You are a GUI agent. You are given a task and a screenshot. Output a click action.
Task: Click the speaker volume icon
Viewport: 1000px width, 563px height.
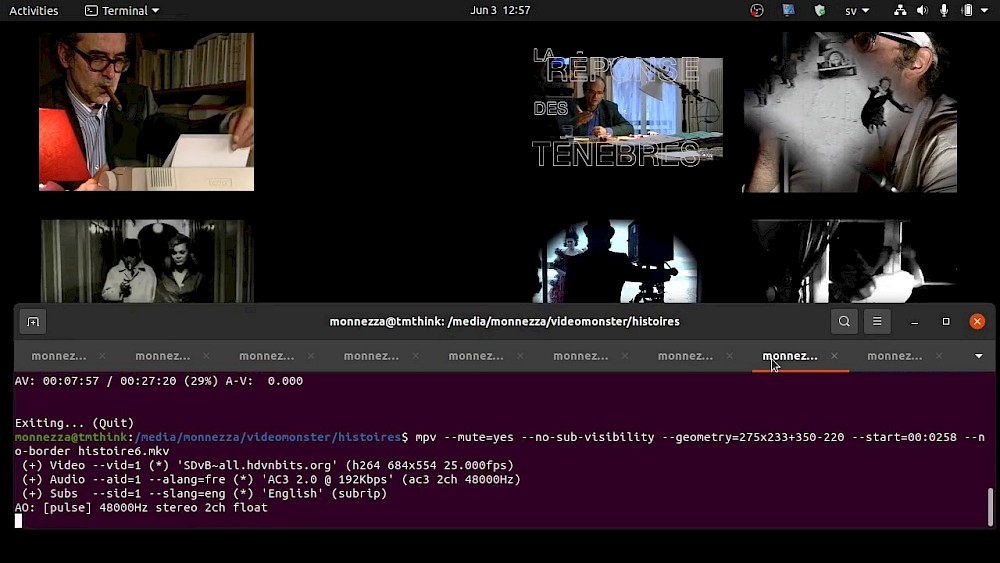point(922,11)
